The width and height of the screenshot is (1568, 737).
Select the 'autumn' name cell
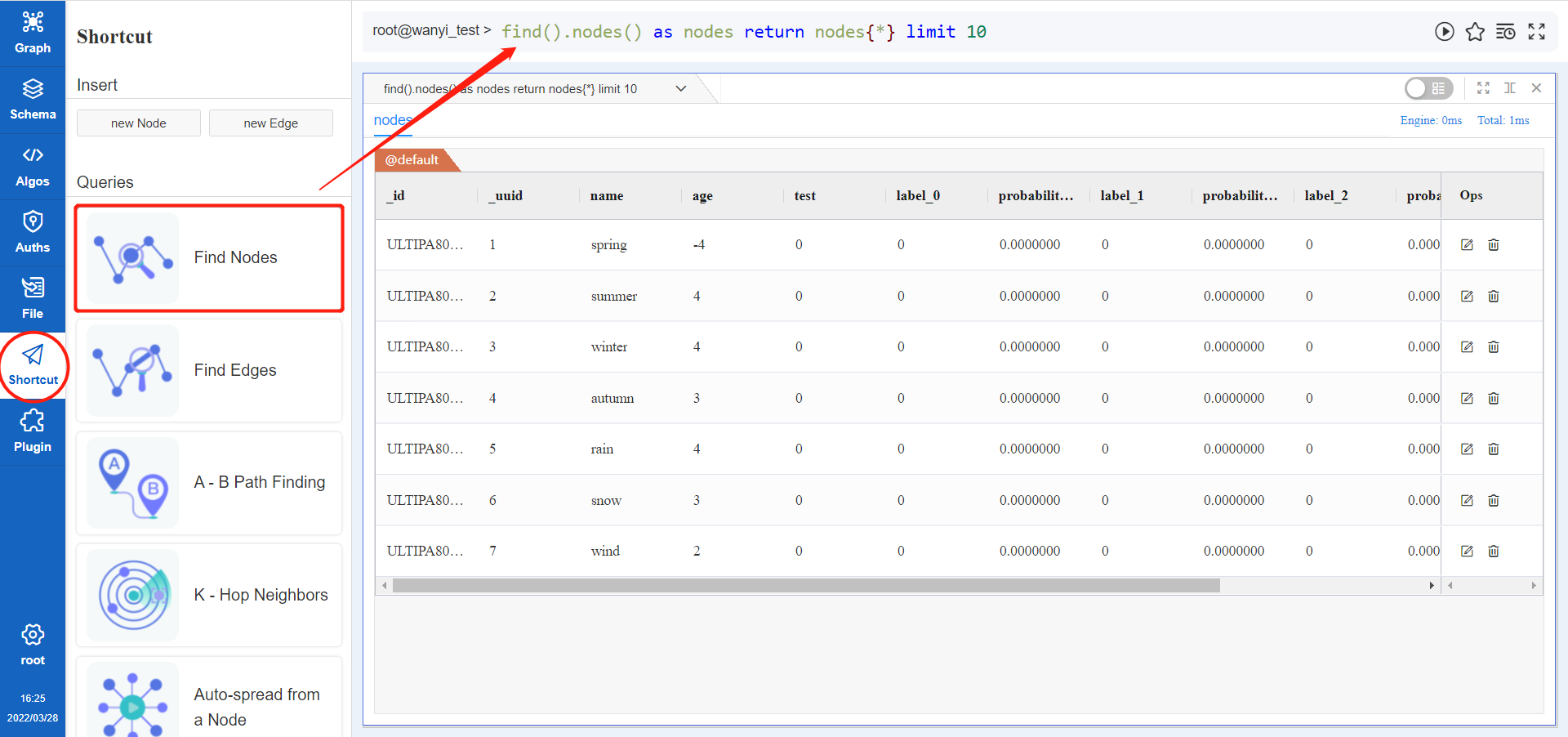pos(612,399)
